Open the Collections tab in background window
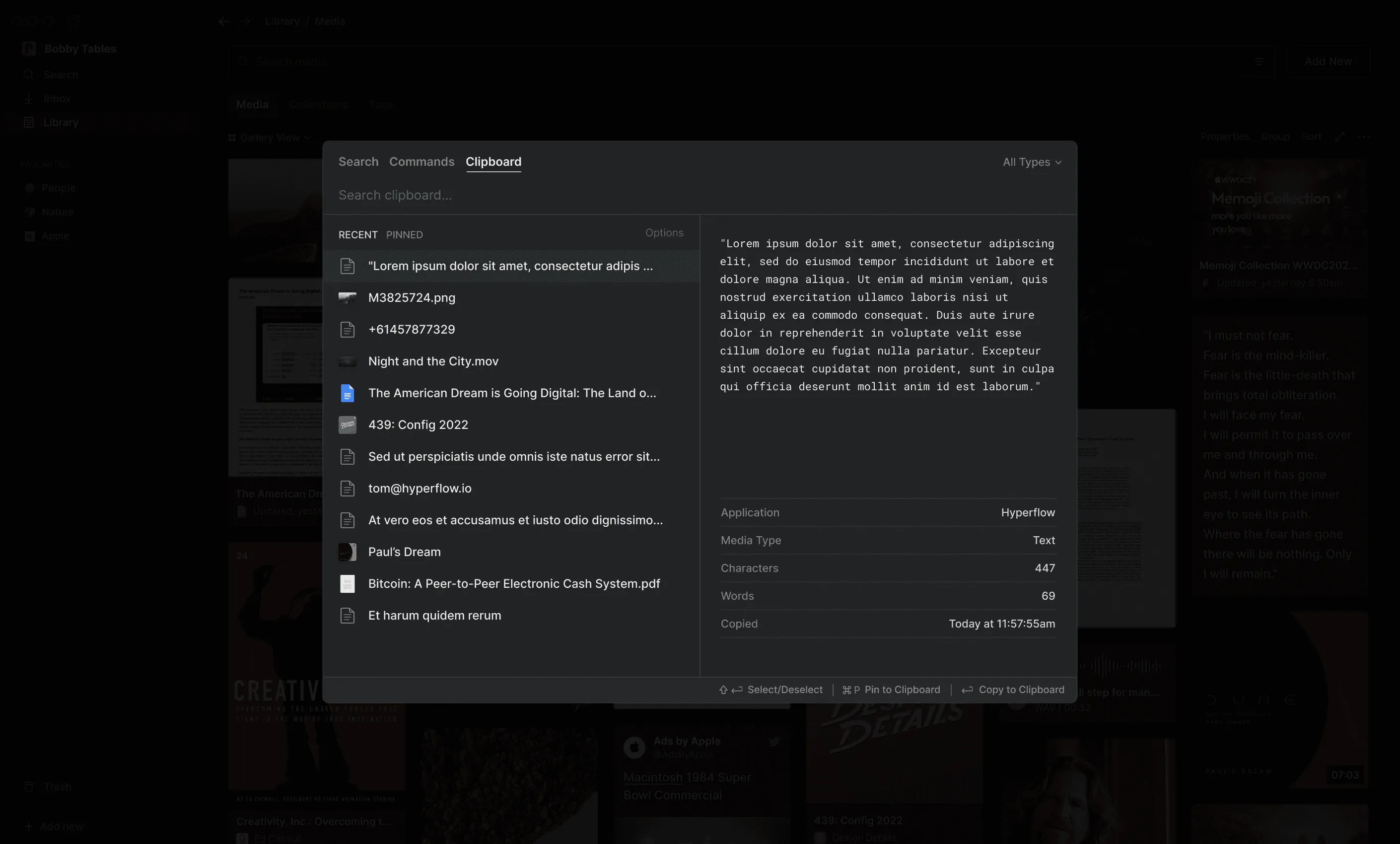 click(x=318, y=105)
